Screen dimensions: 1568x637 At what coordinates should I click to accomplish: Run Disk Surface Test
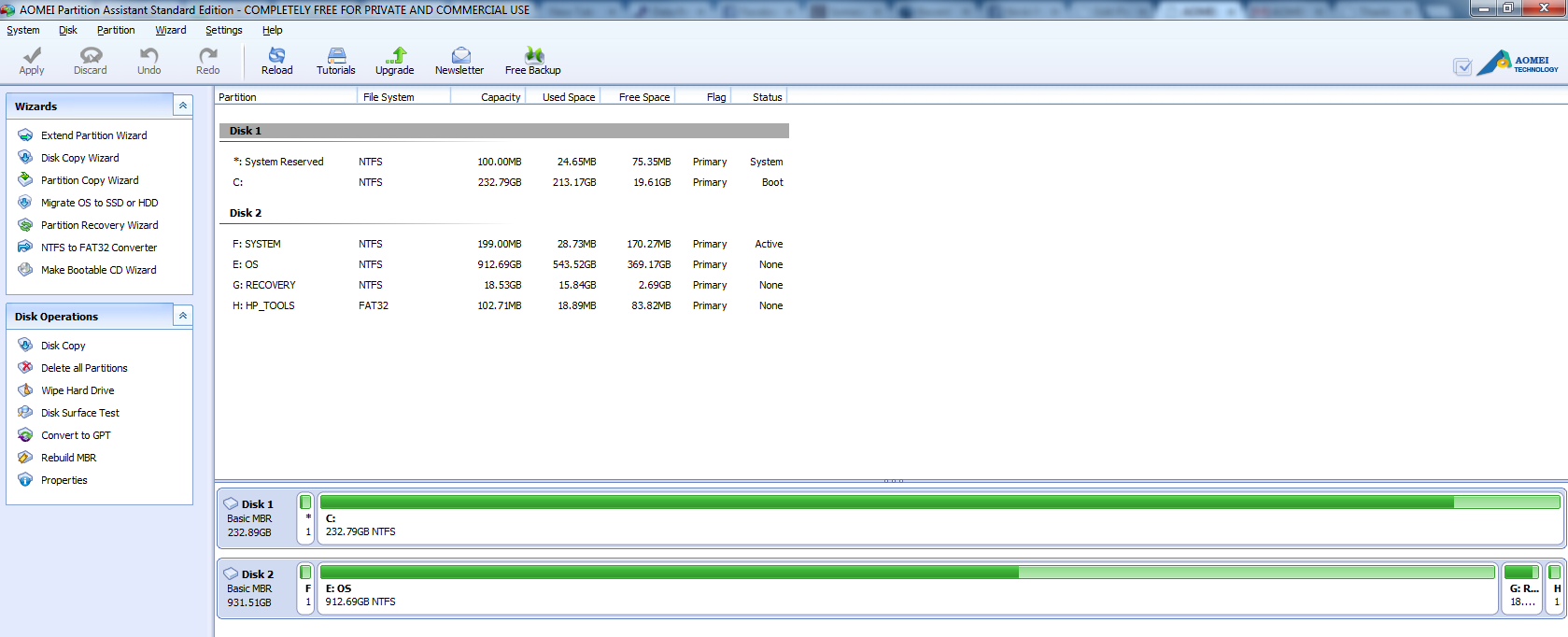tap(79, 413)
